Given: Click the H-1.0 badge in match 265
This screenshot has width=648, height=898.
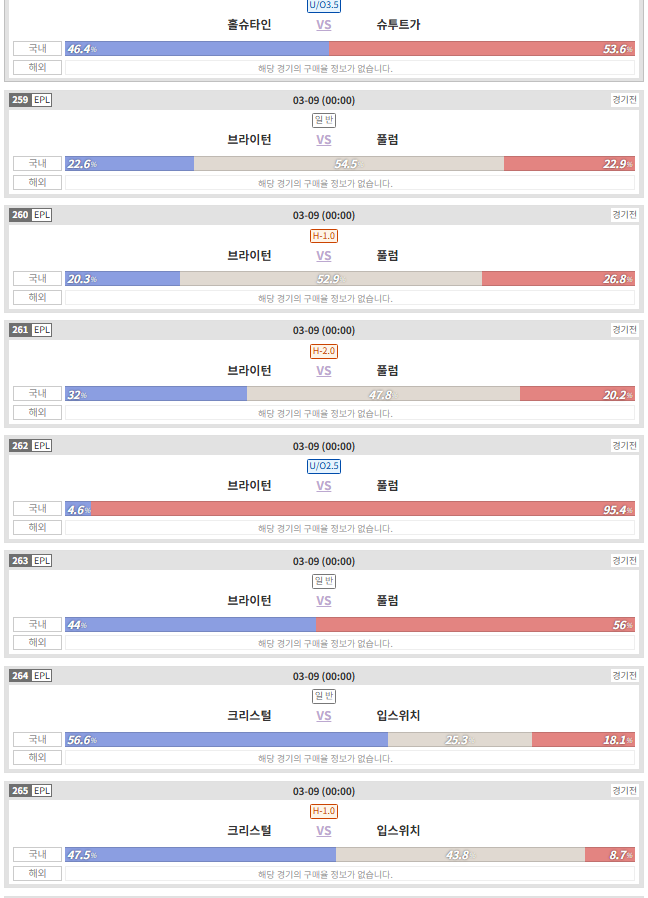Looking at the screenshot, I should [324, 811].
